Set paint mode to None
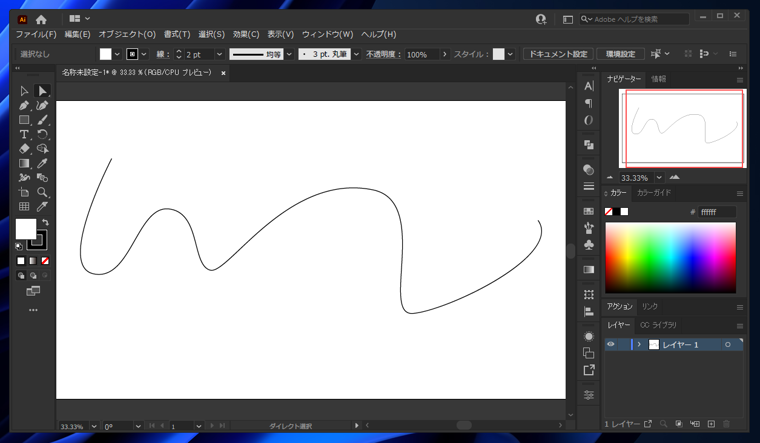760x443 pixels. pos(45,261)
